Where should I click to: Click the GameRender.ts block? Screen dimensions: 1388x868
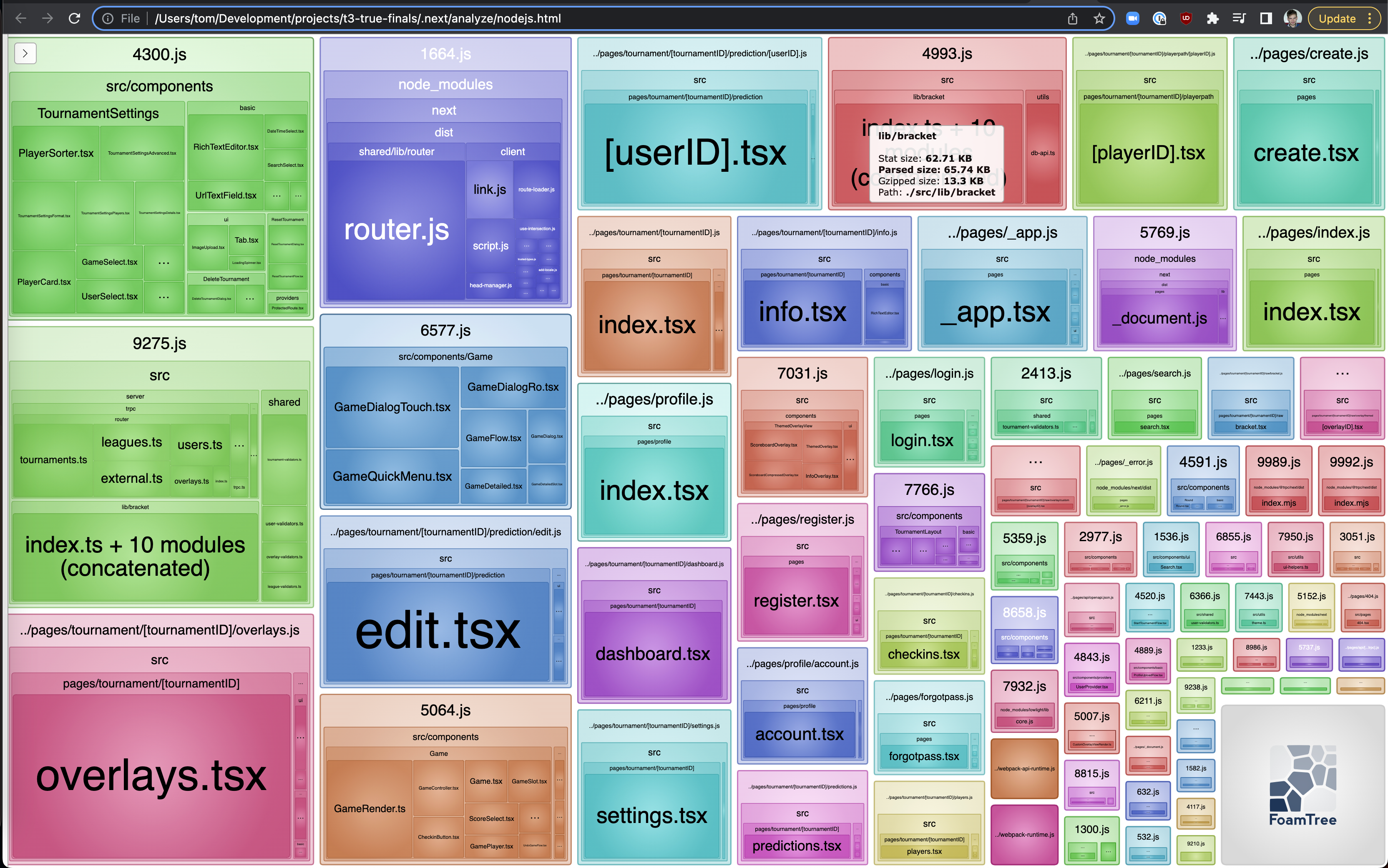click(369, 808)
